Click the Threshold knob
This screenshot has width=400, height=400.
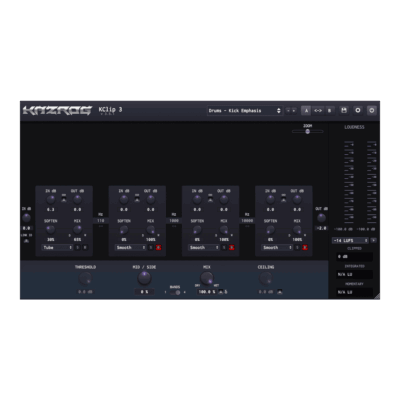click(85, 279)
